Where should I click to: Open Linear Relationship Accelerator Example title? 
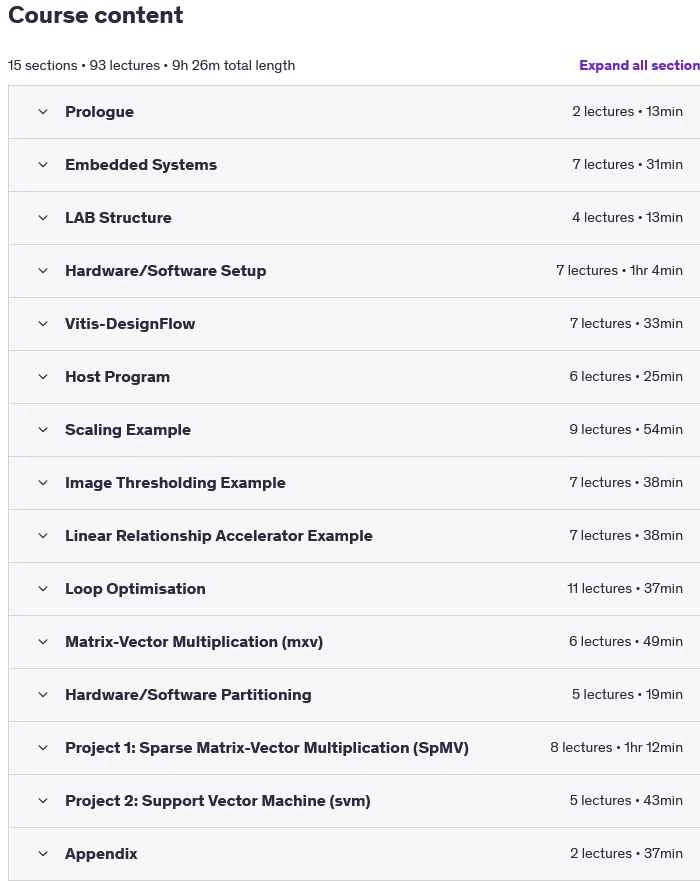click(219, 535)
